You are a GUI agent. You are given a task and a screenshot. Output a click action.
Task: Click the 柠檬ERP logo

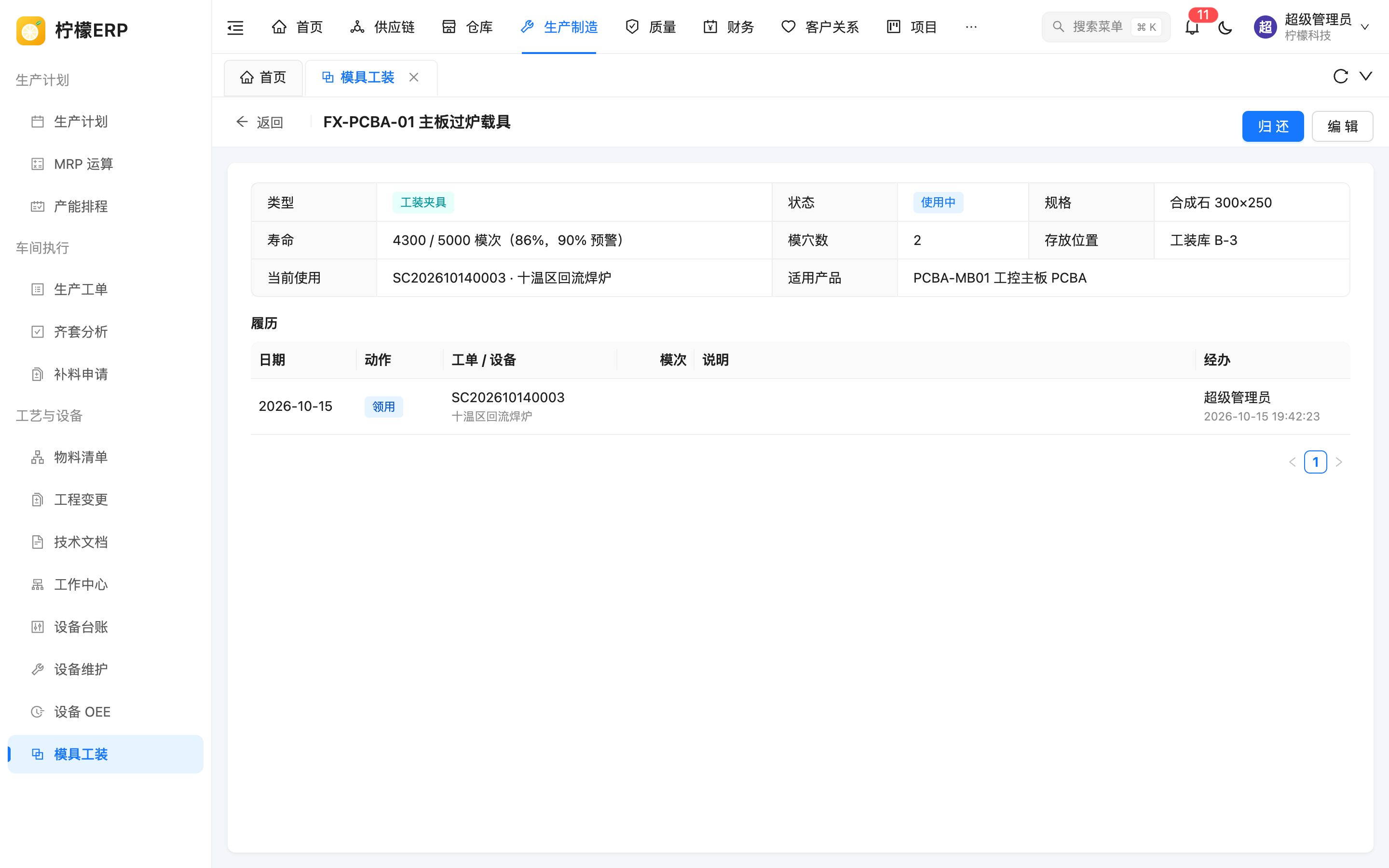click(x=72, y=30)
